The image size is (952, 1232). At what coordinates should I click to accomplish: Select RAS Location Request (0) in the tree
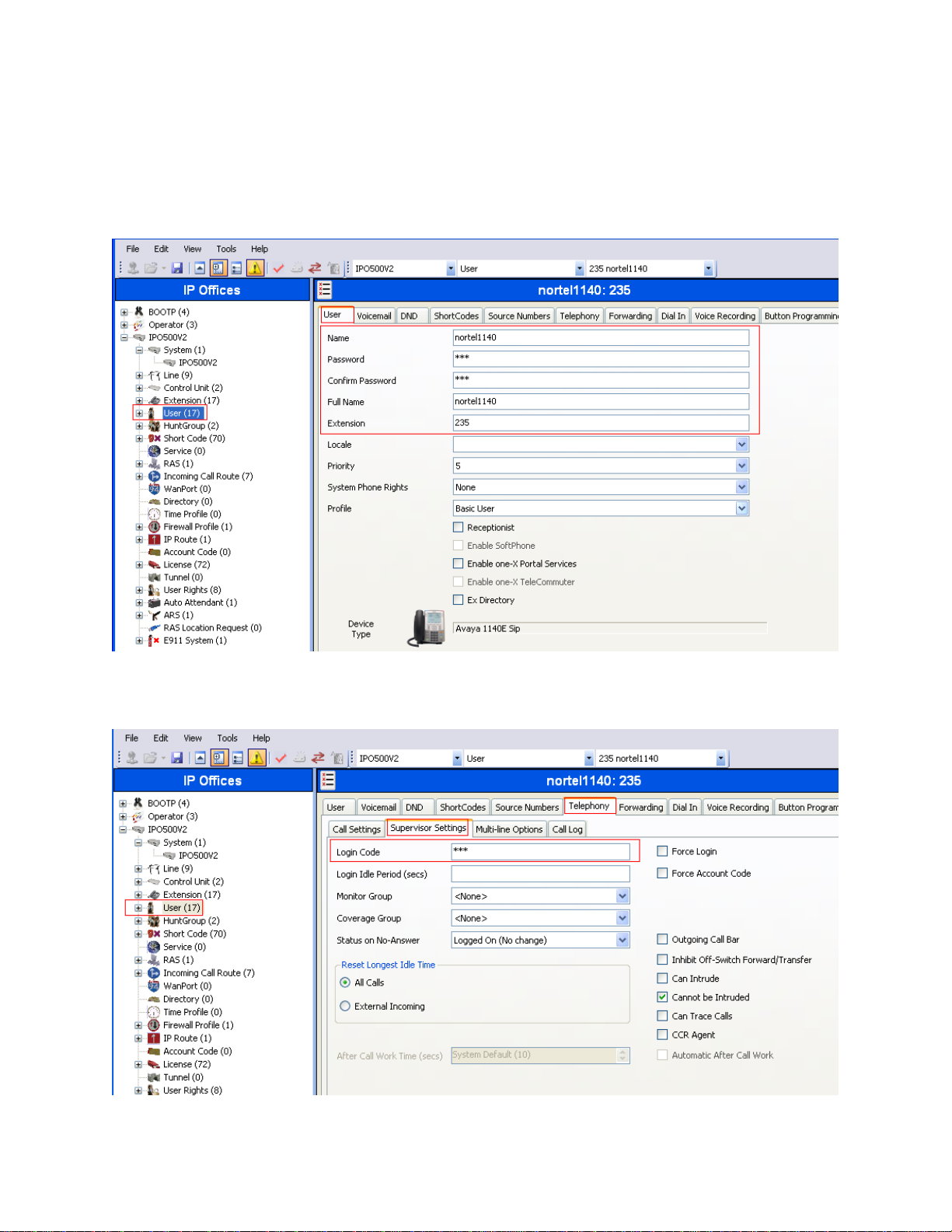click(212, 628)
